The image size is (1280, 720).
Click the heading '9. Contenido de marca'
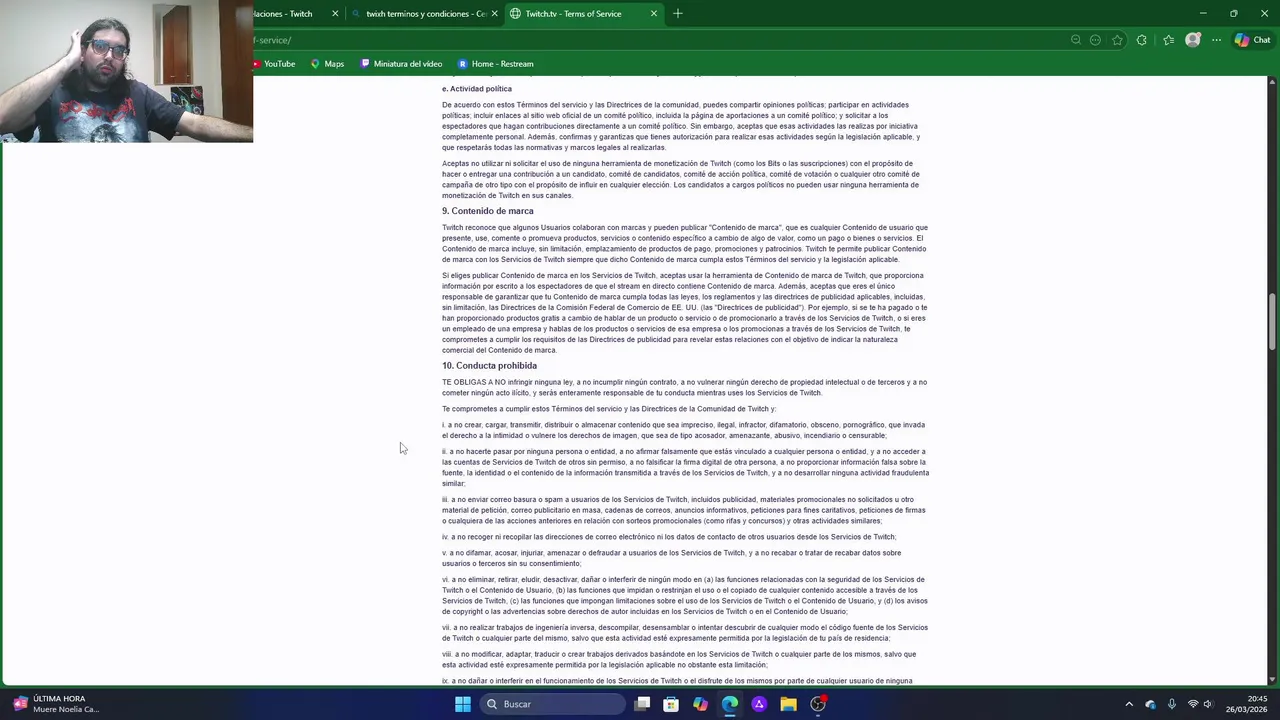click(488, 211)
